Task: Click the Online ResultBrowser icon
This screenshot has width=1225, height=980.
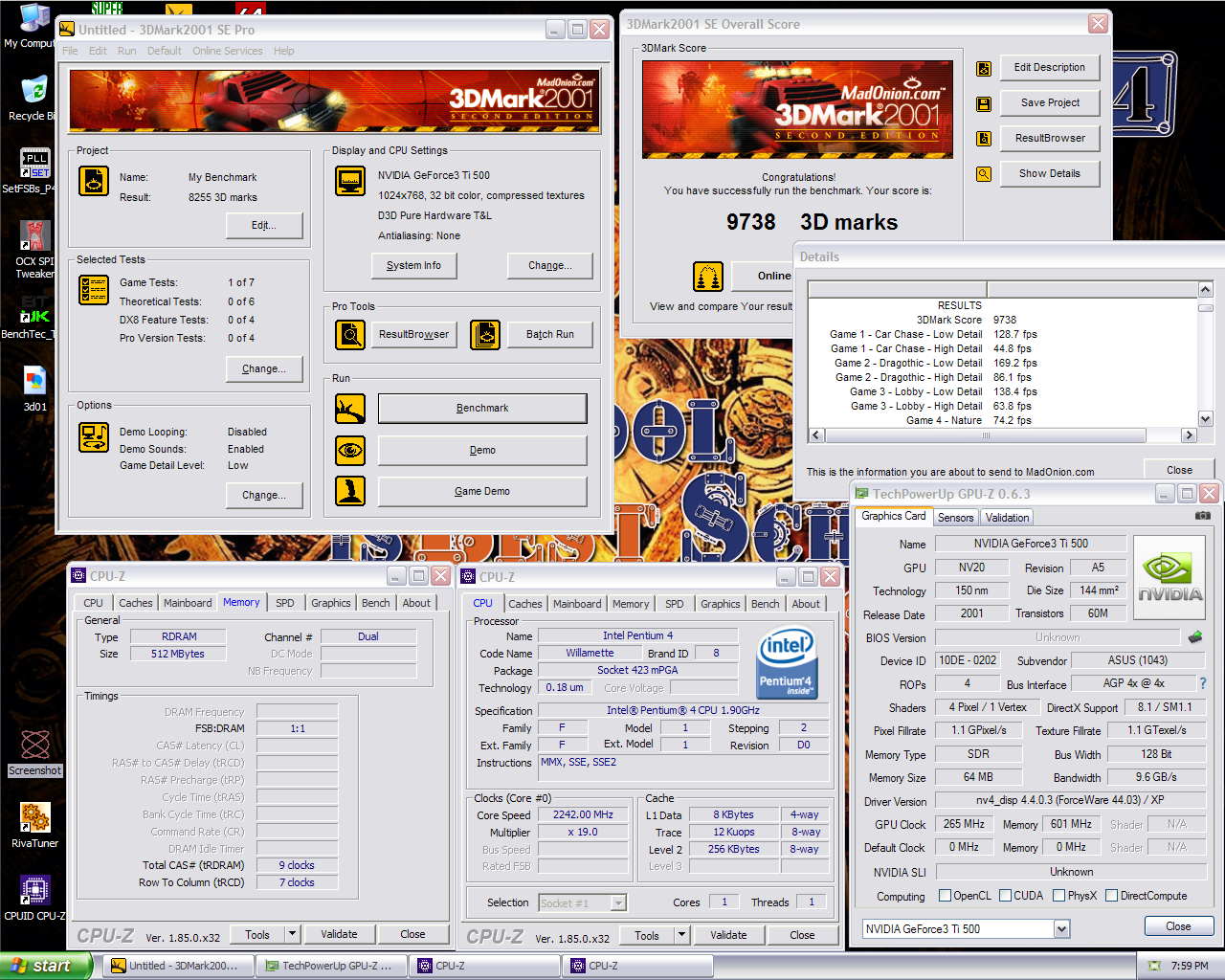Action: (x=708, y=277)
